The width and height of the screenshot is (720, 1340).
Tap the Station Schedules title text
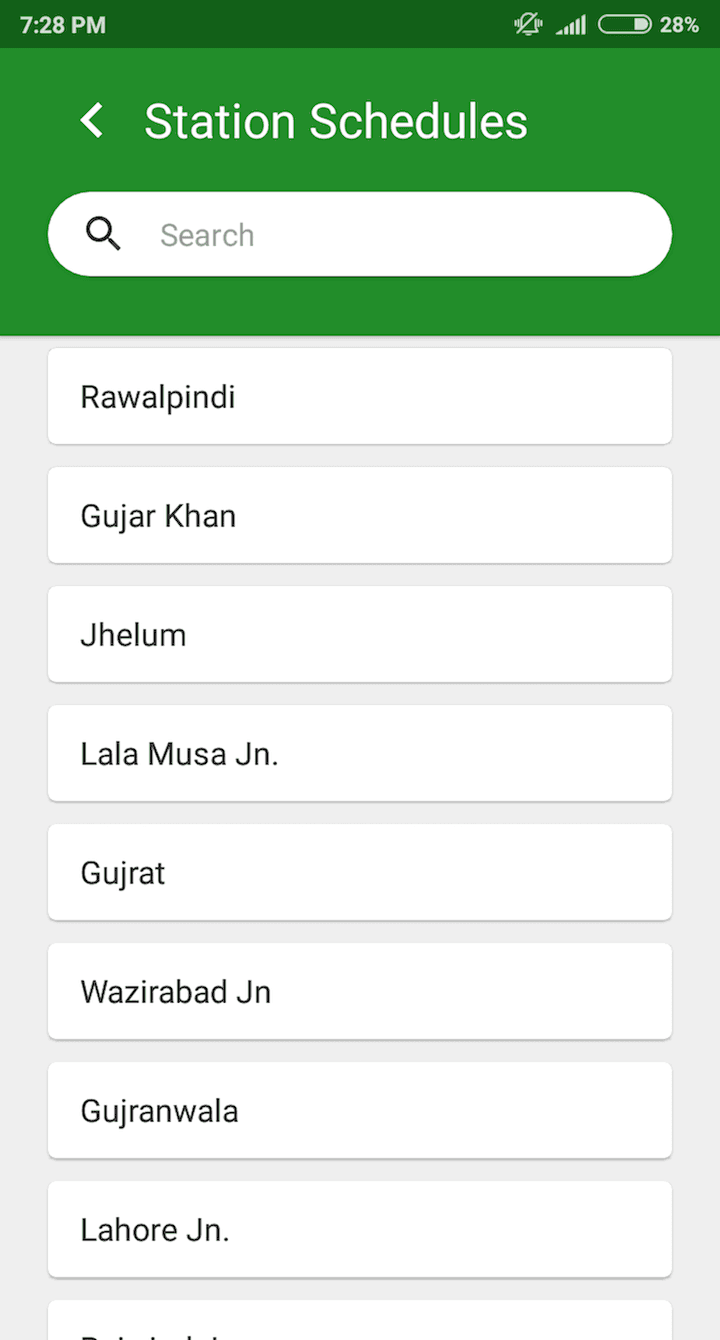coord(336,121)
